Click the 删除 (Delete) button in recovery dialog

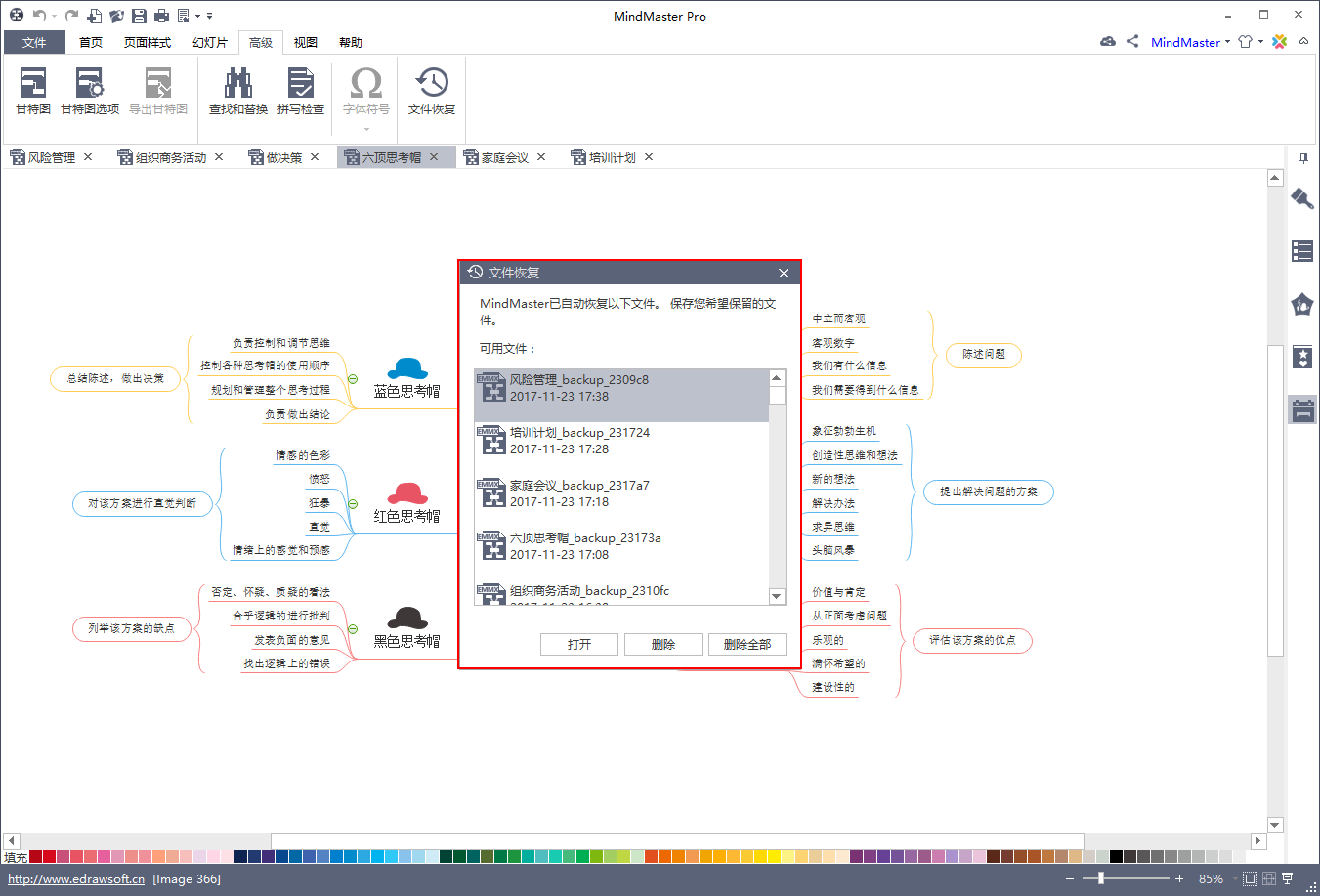(663, 644)
